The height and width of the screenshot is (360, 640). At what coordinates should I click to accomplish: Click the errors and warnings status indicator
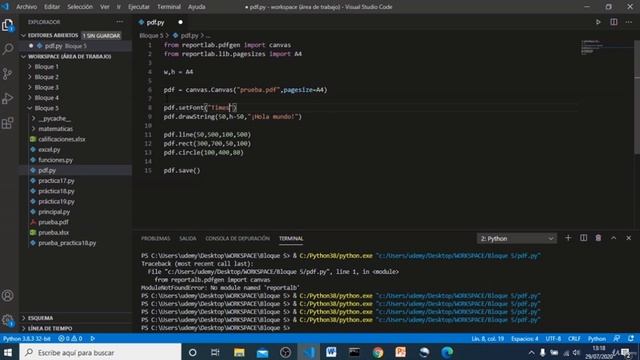(x=70, y=338)
